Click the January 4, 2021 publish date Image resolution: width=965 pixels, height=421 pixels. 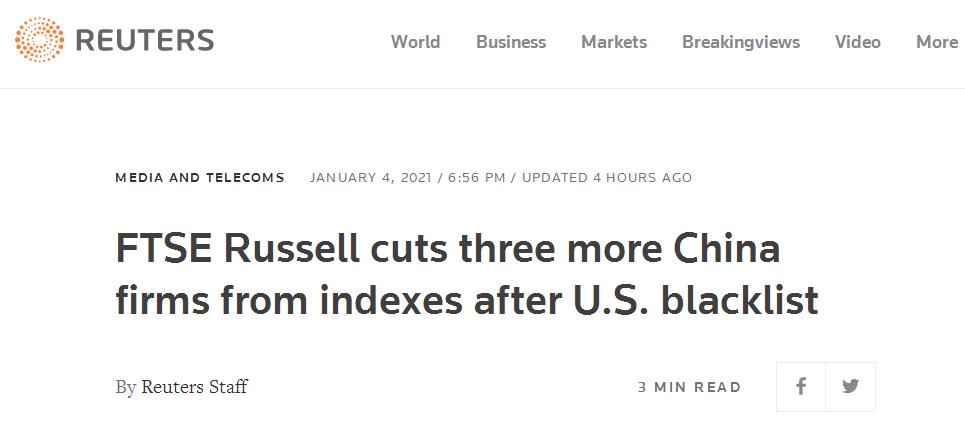click(370, 178)
